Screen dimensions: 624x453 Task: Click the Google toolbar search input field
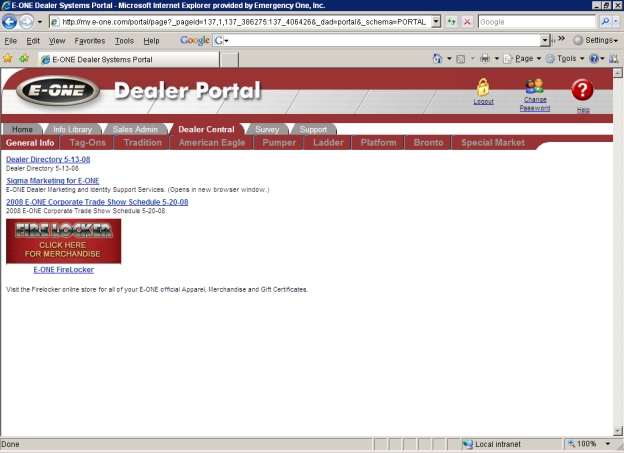384,40
